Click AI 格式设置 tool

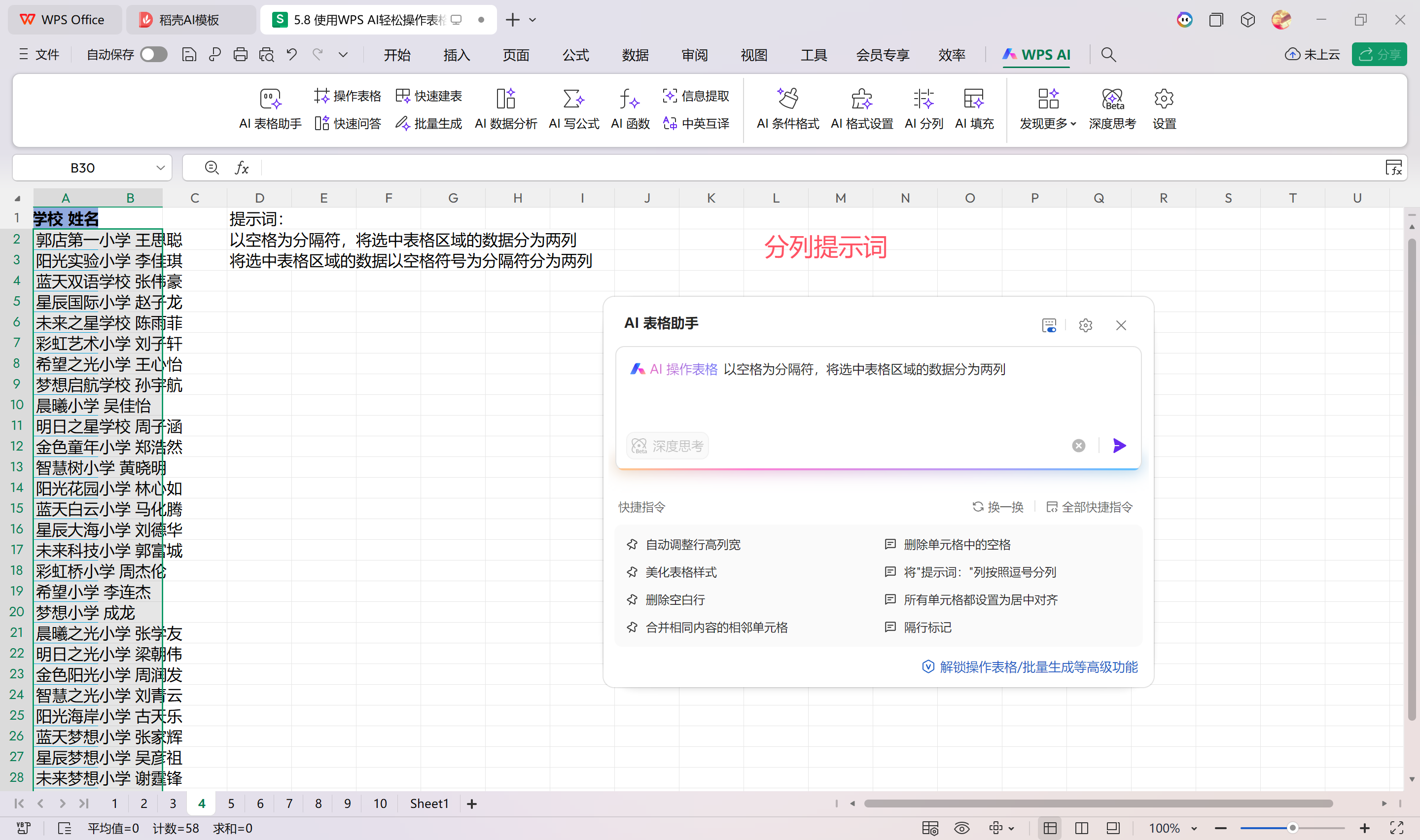point(861,109)
